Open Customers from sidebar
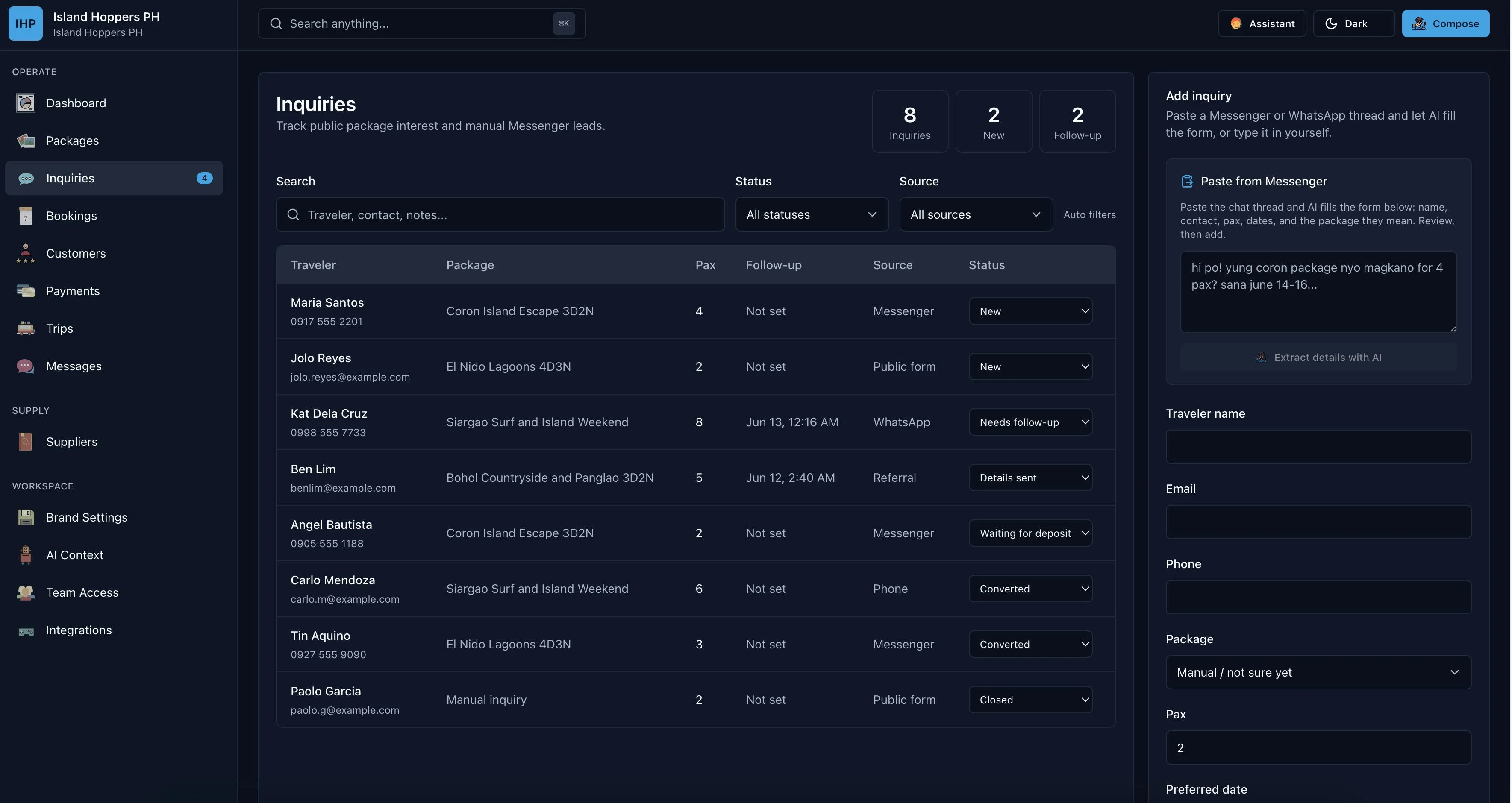This screenshot has height=803, width=1512. pyautogui.click(x=114, y=253)
